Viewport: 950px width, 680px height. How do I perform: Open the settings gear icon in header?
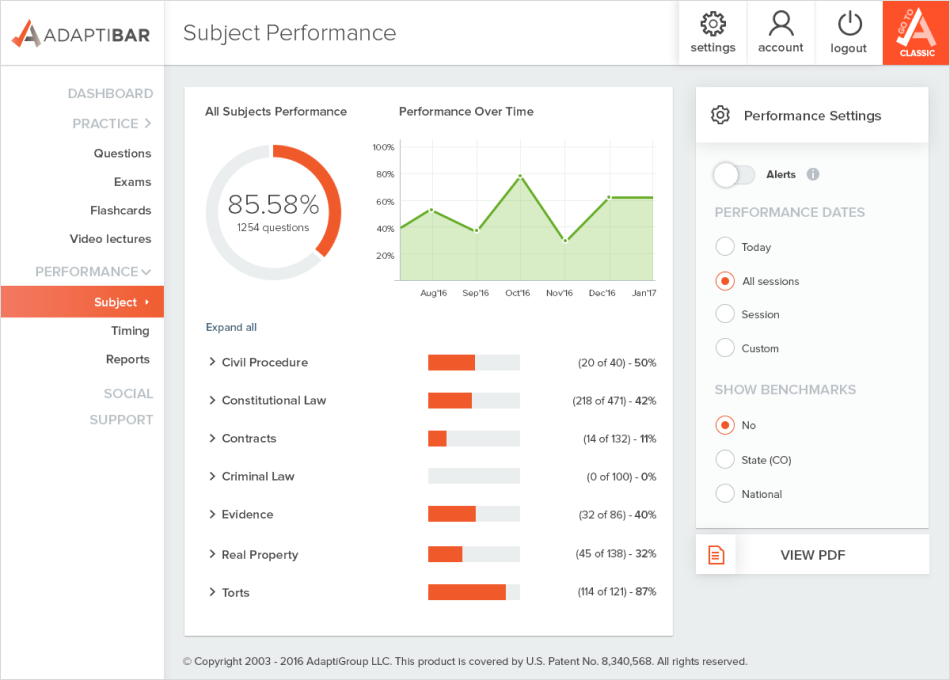712,24
